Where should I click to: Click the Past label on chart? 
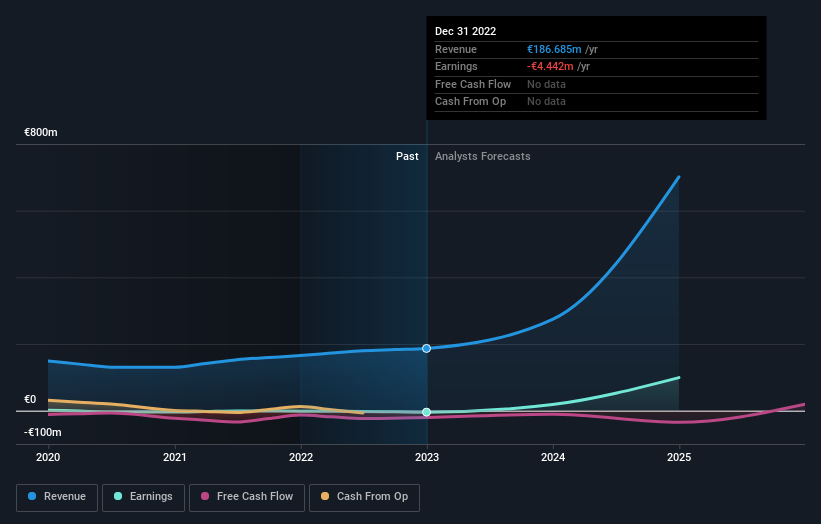pyautogui.click(x=407, y=156)
